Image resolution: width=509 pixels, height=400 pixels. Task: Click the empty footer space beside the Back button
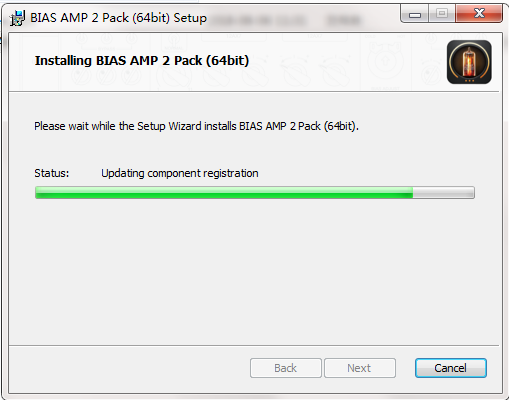130,368
